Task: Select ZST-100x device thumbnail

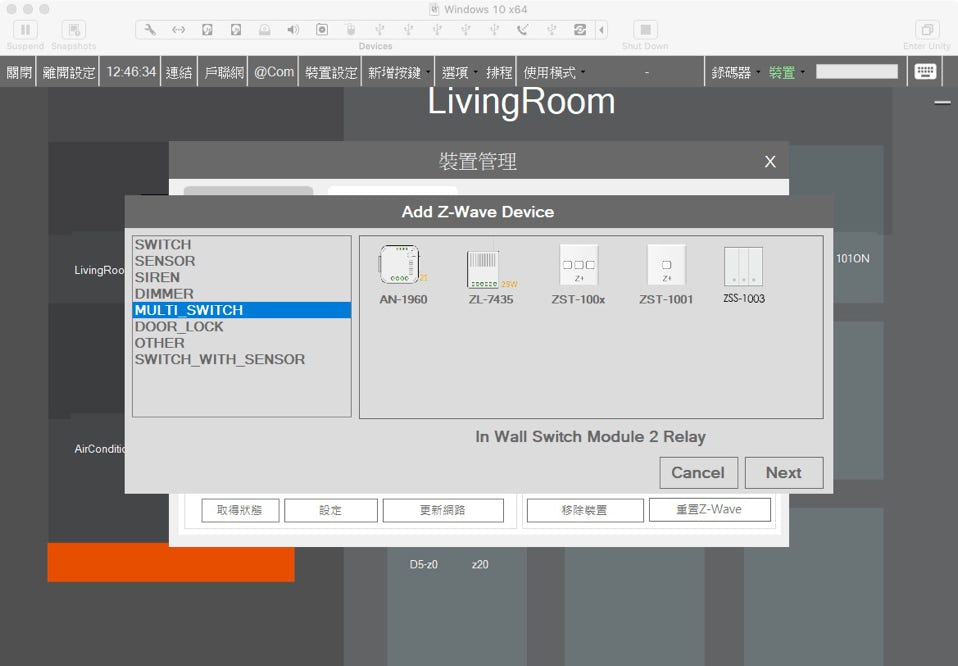Action: (x=578, y=275)
